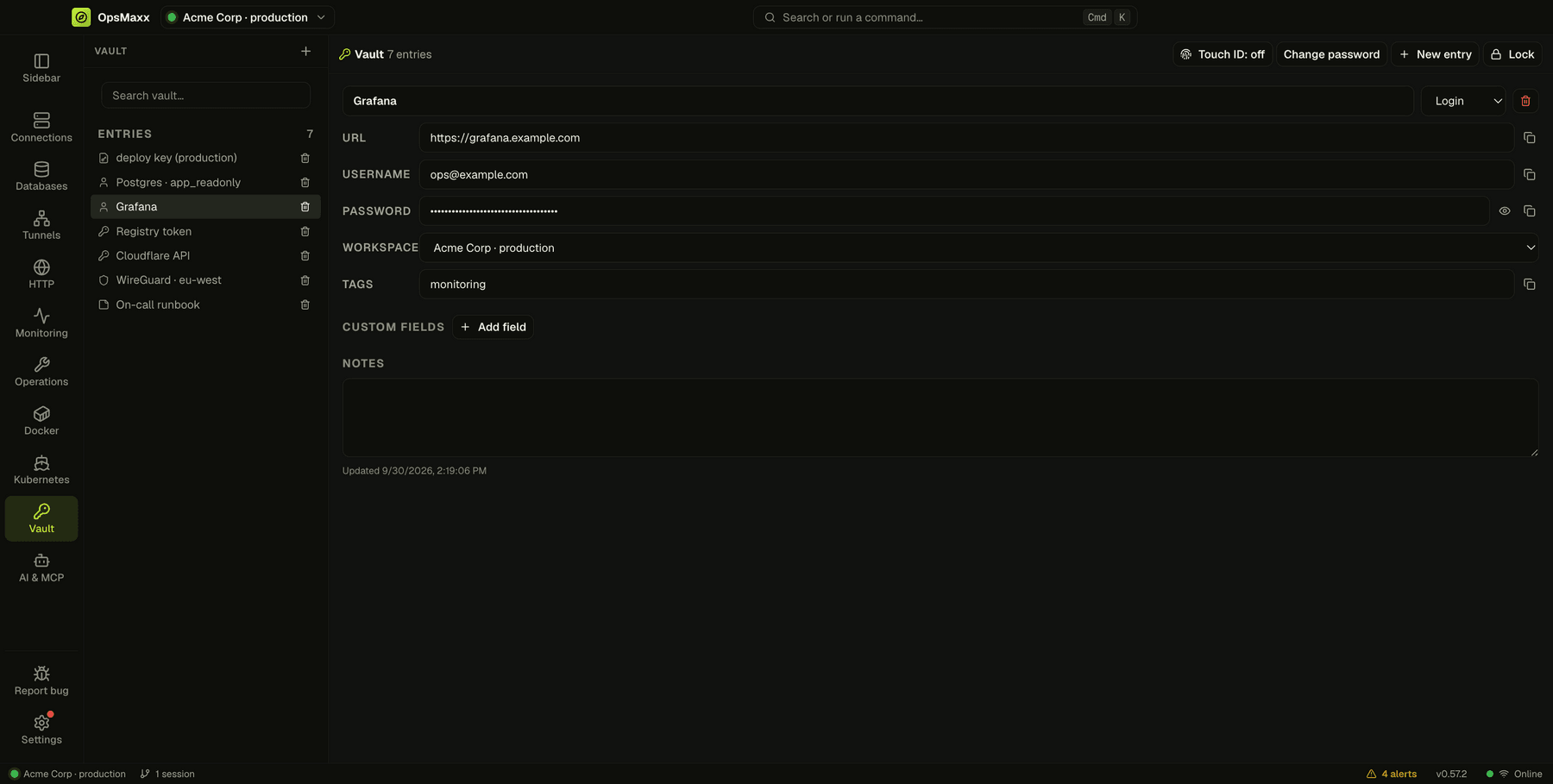Copy the username to clipboard
The width and height of the screenshot is (1553, 784).
pyautogui.click(x=1529, y=174)
